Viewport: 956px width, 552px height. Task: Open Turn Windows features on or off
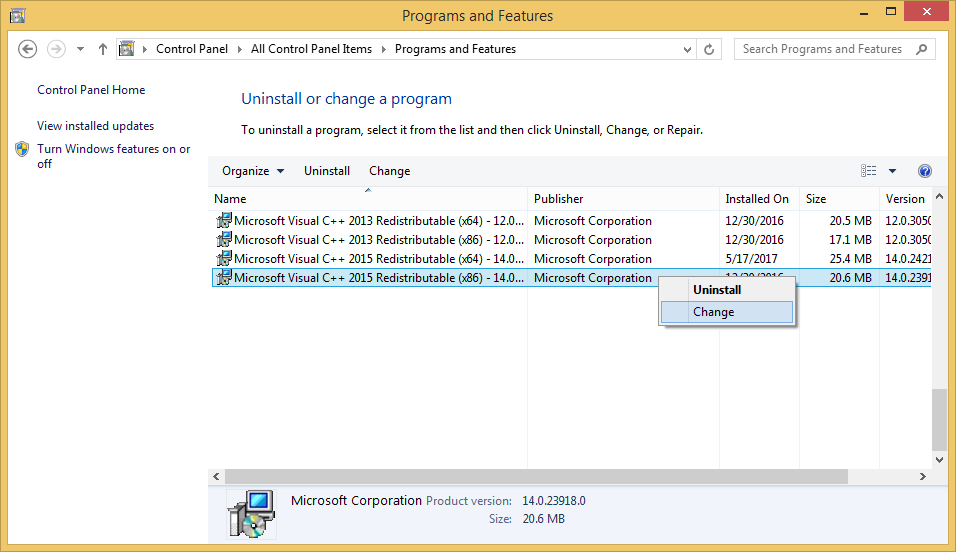113,156
